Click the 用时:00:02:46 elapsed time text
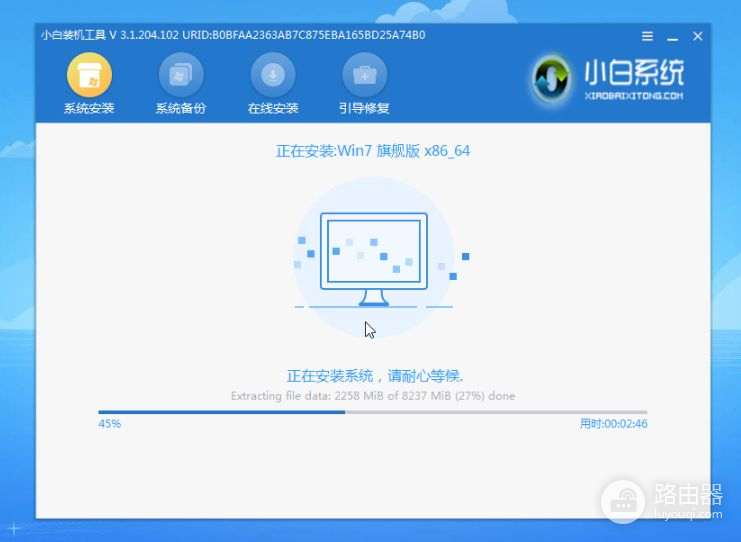This screenshot has height=542, width=741. [x=614, y=424]
